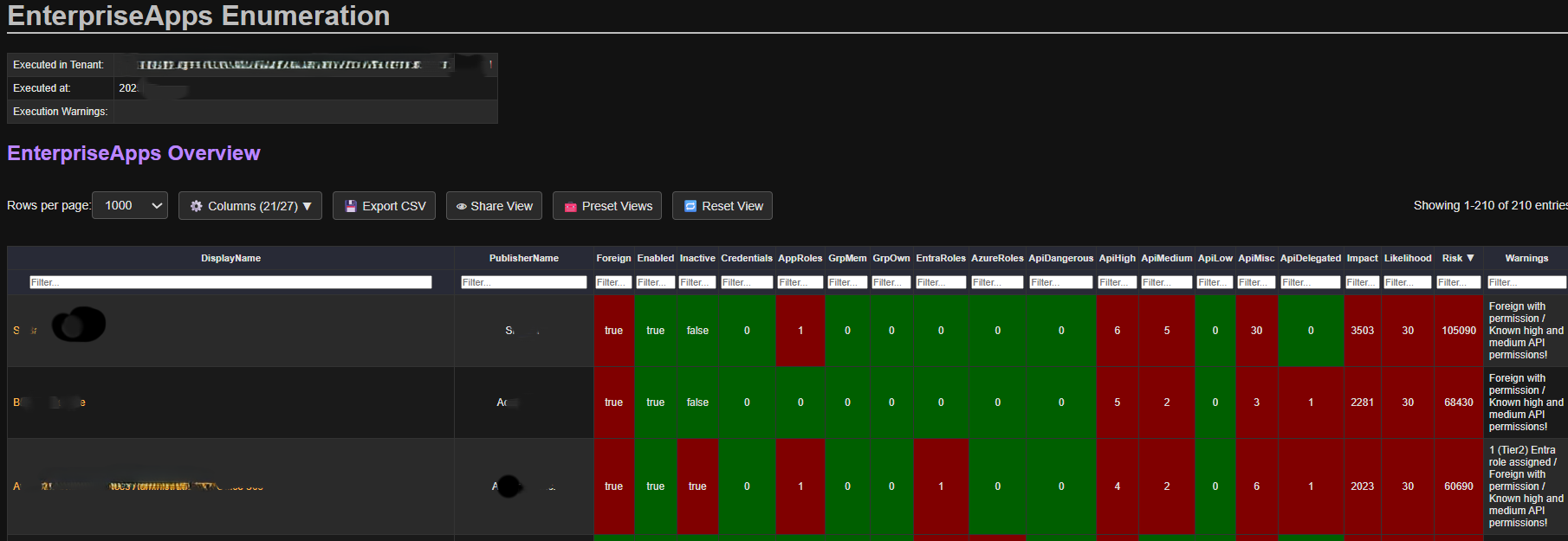1568x541 pixels.
Task: Select the Risk cell showing 105090
Action: pyautogui.click(x=1459, y=331)
